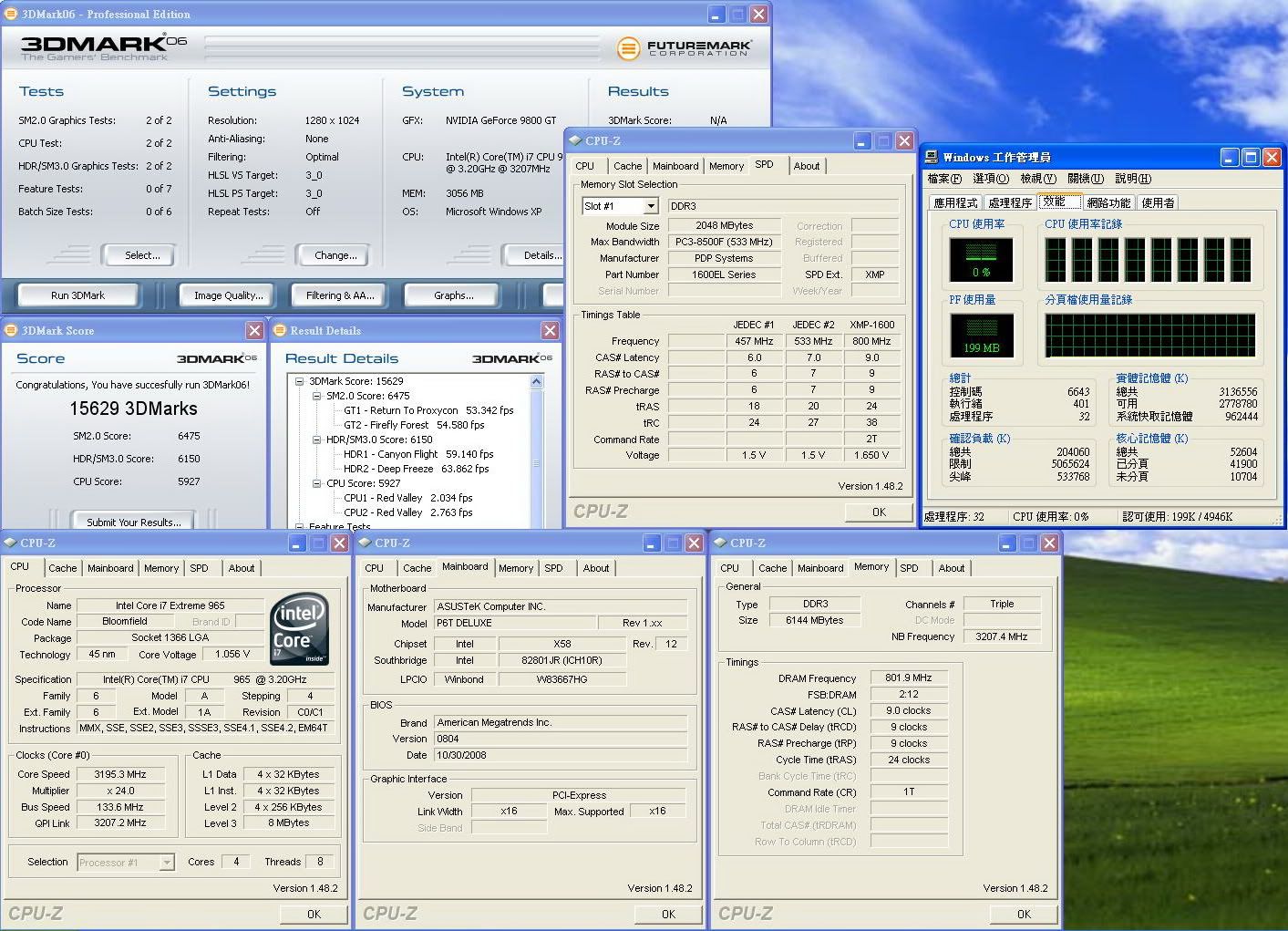Open Cache tab in CPU-Z Memory window

[x=772, y=568]
